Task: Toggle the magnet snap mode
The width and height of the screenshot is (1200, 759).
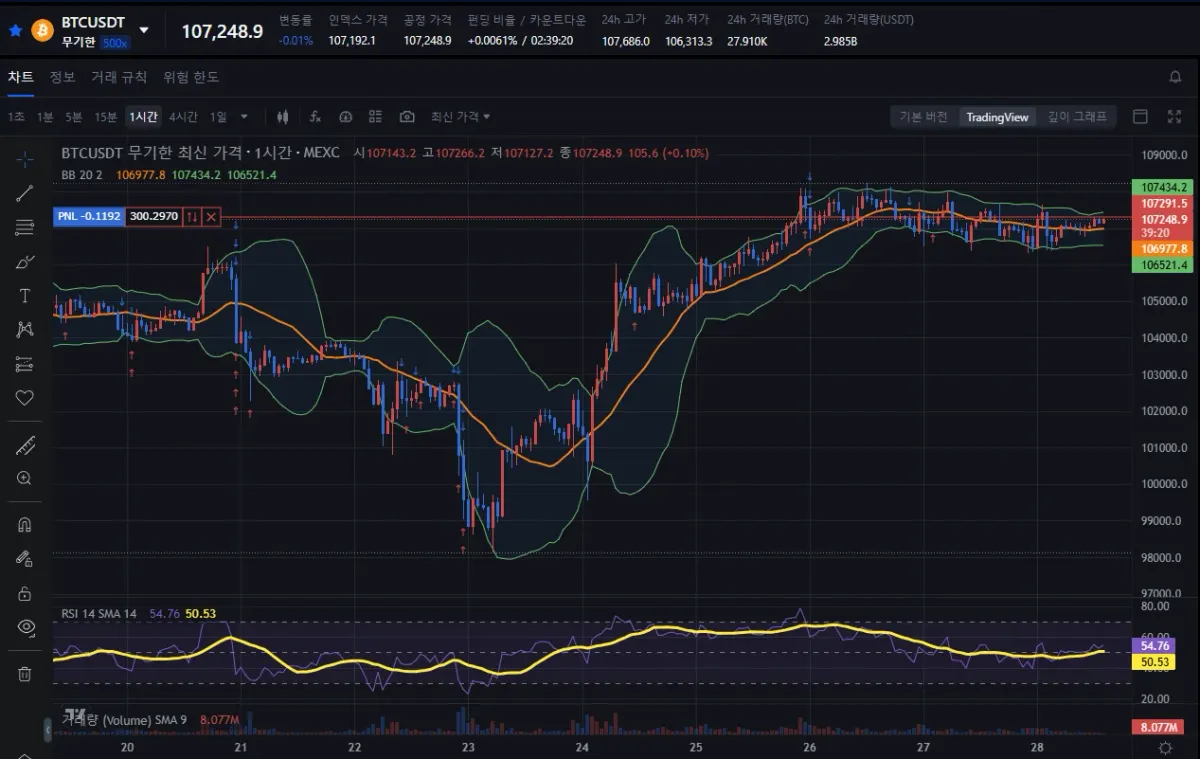Action: (x=25, y=524)
